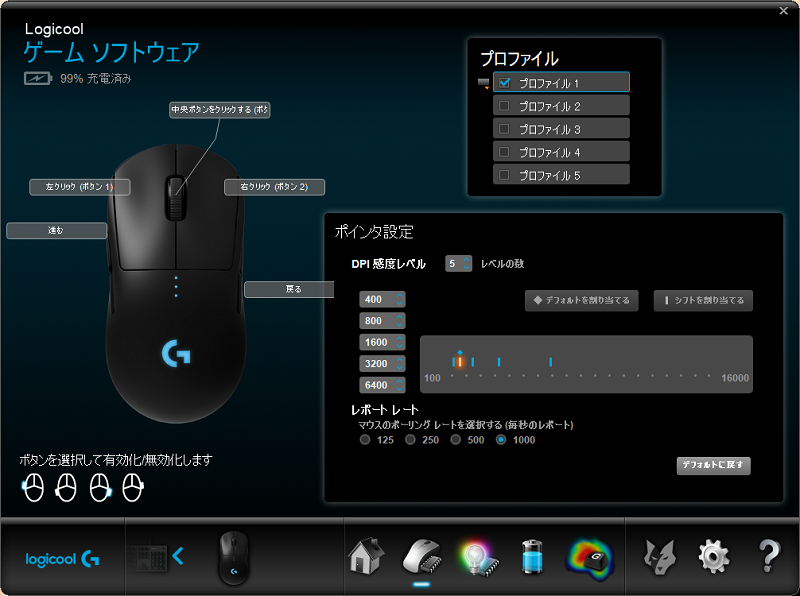The width and height of the screenshot is (800, 596).
Task: Select the keyboard device thumbnail
Action: [147, 558]
